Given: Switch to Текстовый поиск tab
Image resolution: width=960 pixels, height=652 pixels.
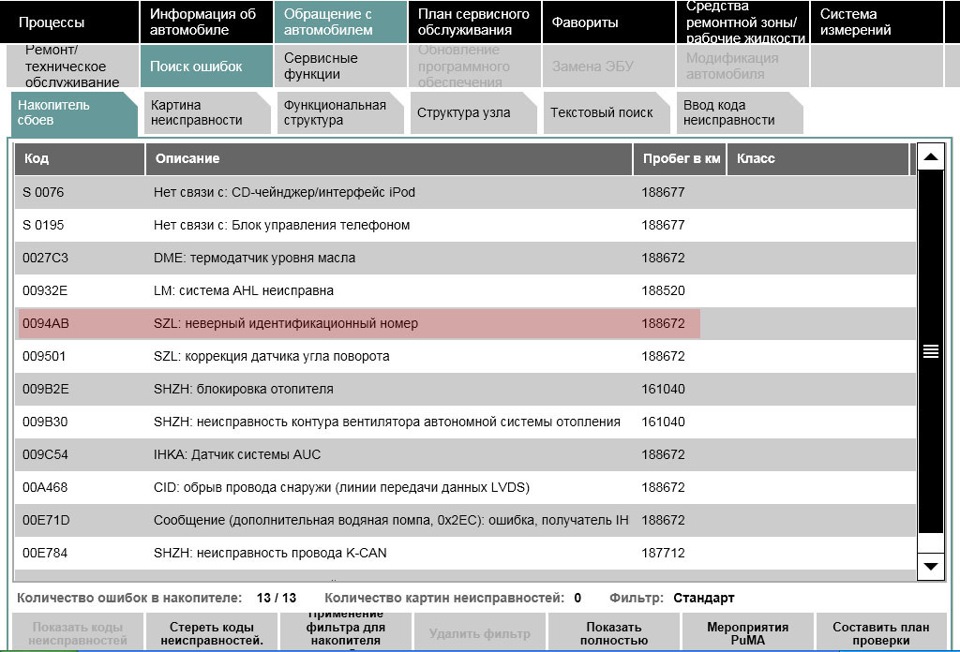Looking at the screenshot, I should point(606,113).
